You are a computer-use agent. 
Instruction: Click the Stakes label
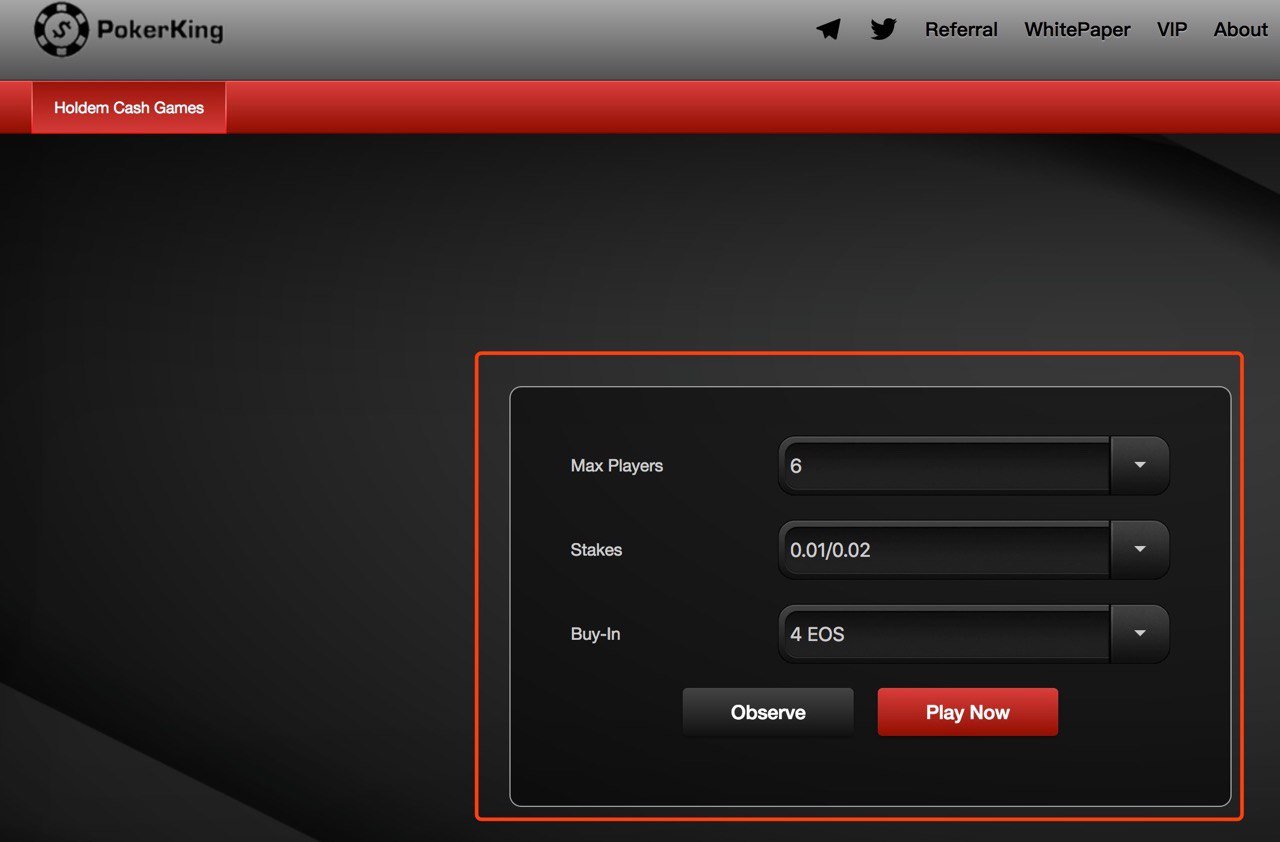coord(596,550)
